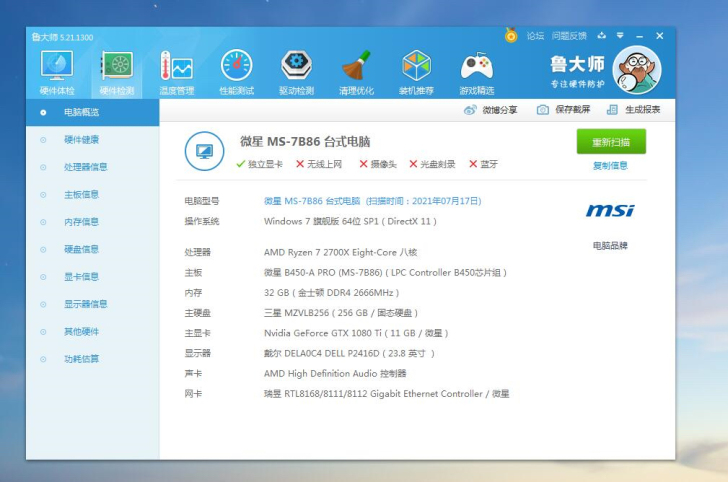Click the skin/shirt icon in title bar
This screenshot has width=728, height=482.
(602, 35)
